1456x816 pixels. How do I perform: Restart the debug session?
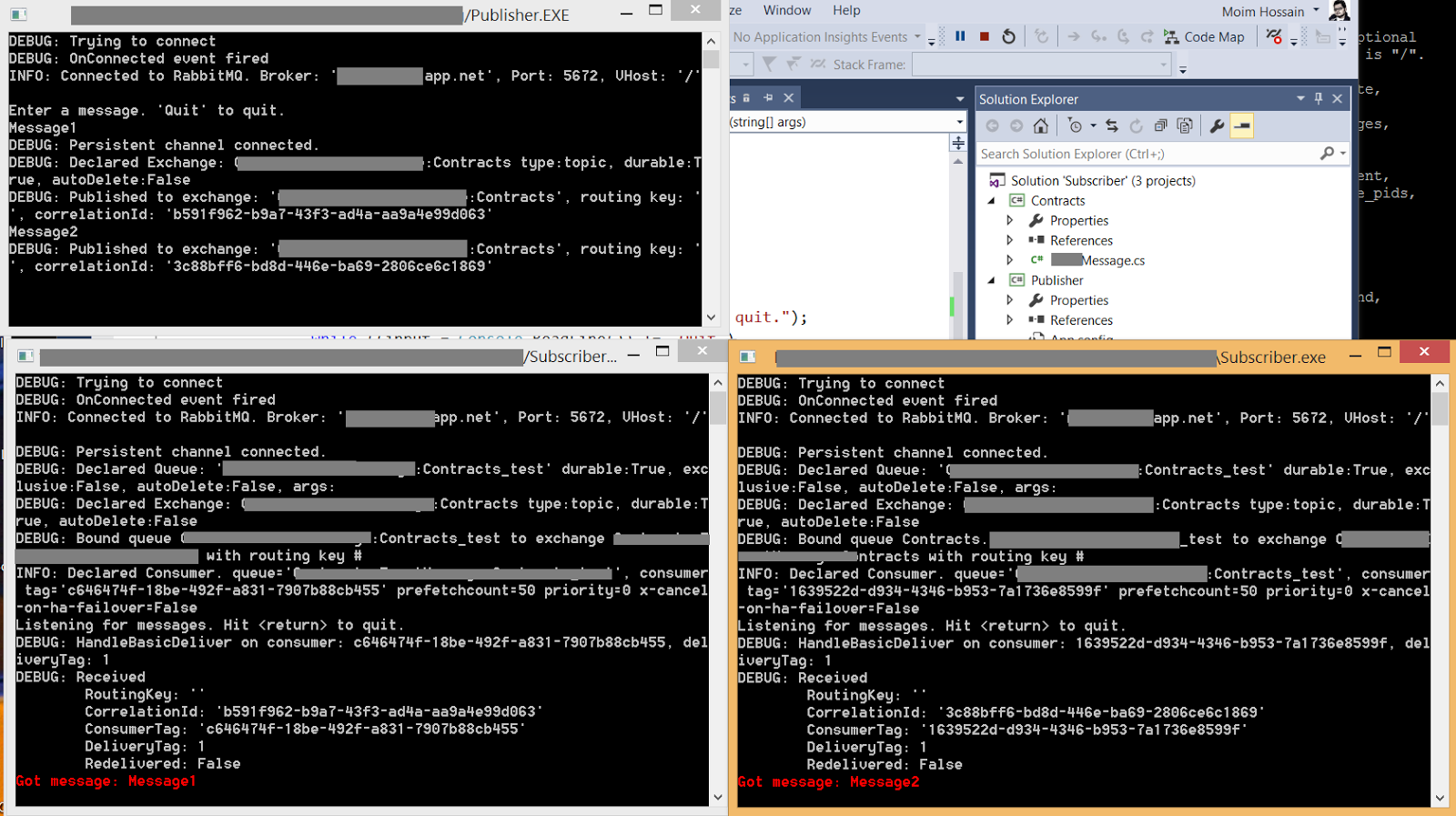tap(1008, 36)
